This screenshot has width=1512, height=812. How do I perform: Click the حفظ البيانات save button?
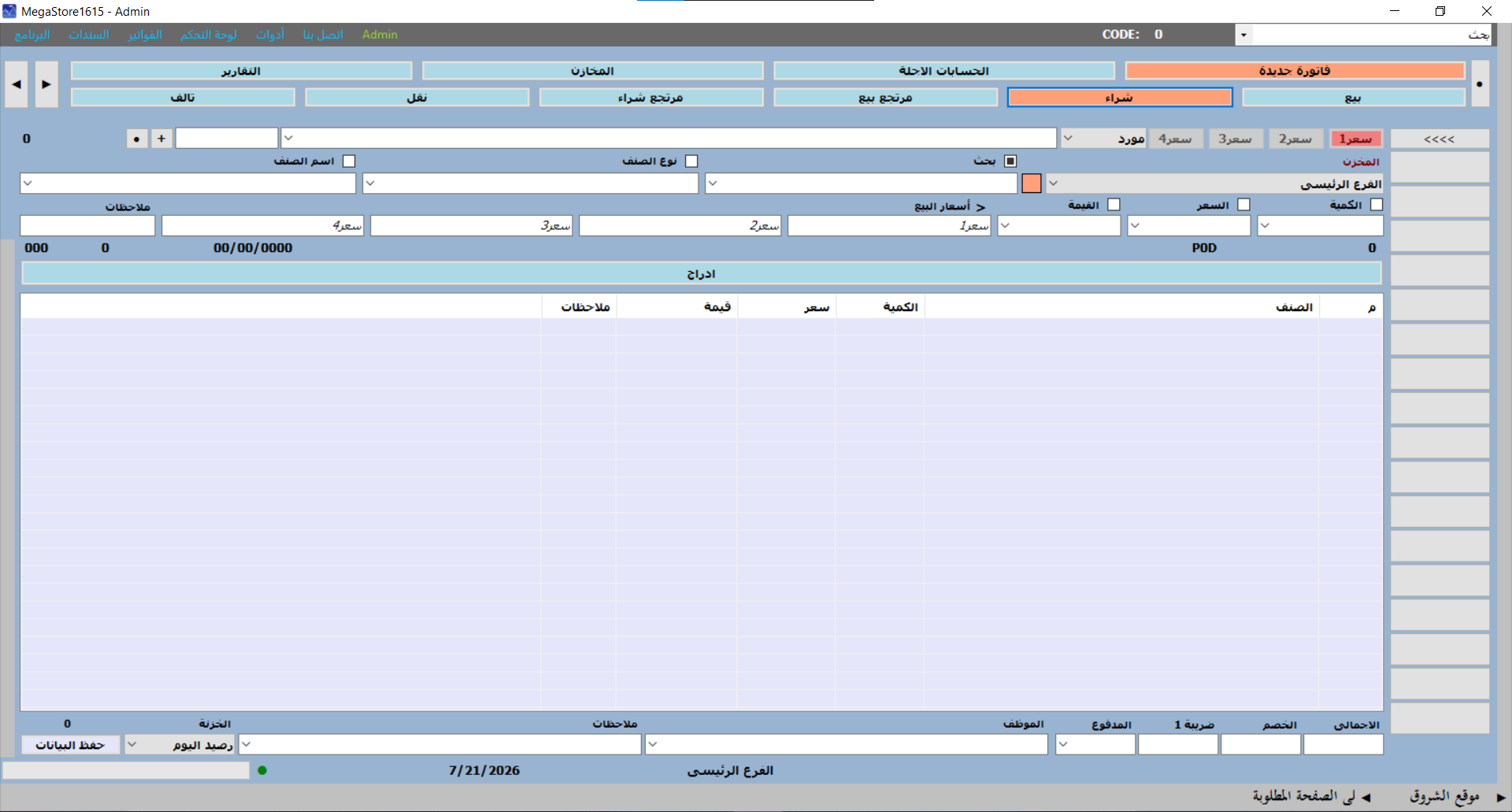70,744
